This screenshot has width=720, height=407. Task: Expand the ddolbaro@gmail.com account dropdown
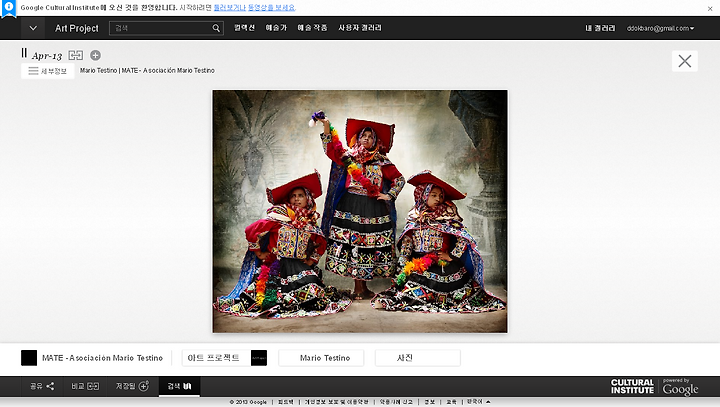click(660, 28)
